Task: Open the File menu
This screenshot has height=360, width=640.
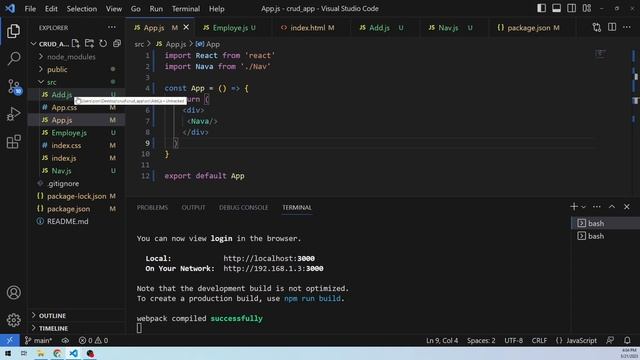Action: 30,9
